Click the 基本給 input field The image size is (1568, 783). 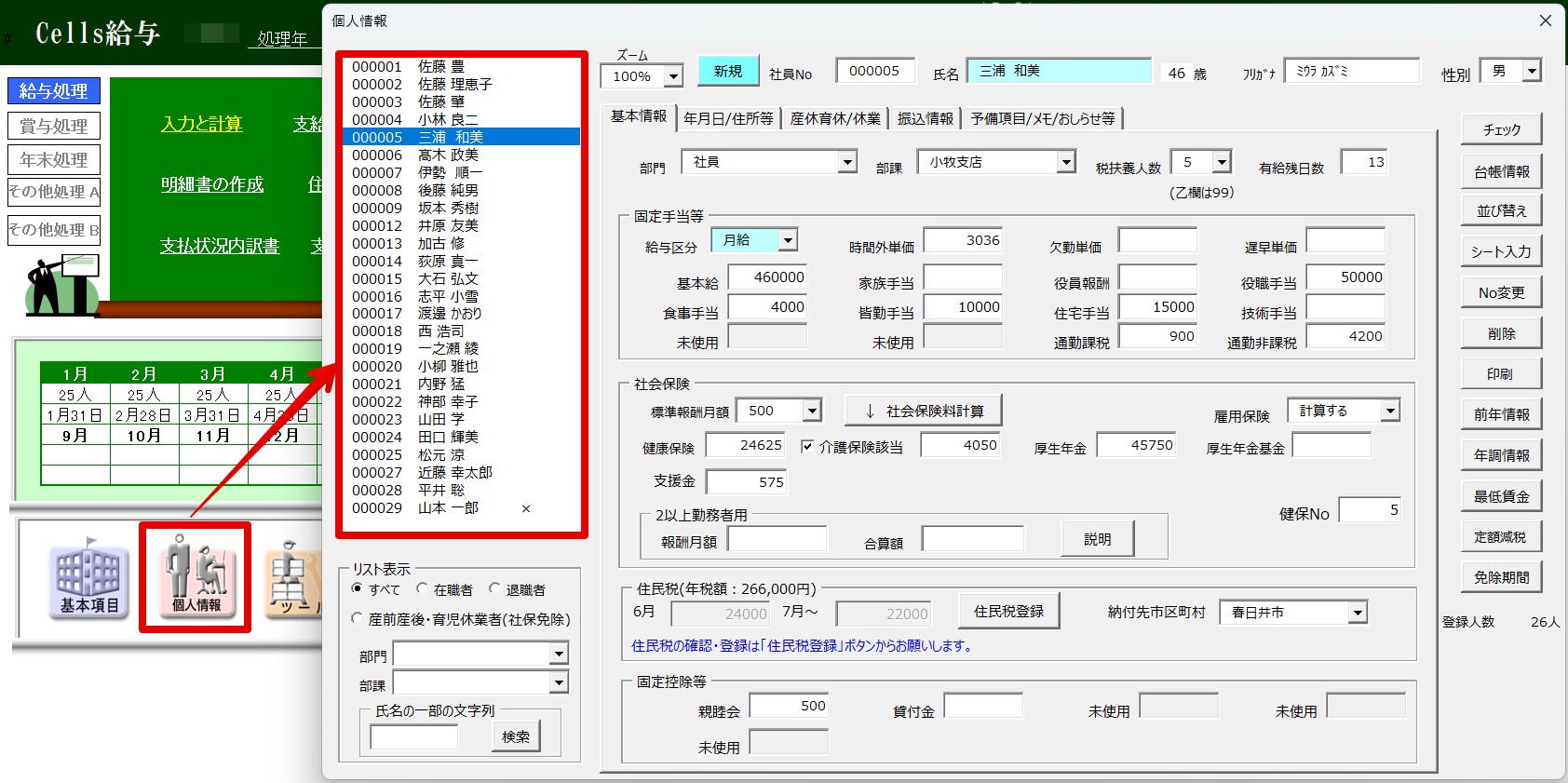point(767,277)
